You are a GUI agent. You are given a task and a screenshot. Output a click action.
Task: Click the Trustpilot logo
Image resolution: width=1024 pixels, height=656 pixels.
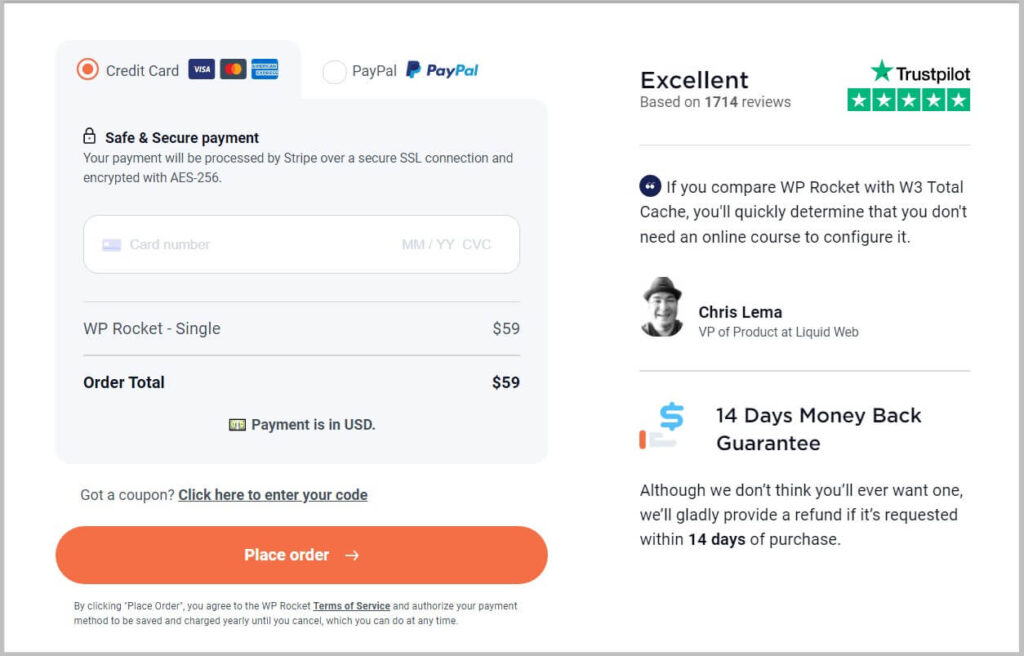(920, 73)
